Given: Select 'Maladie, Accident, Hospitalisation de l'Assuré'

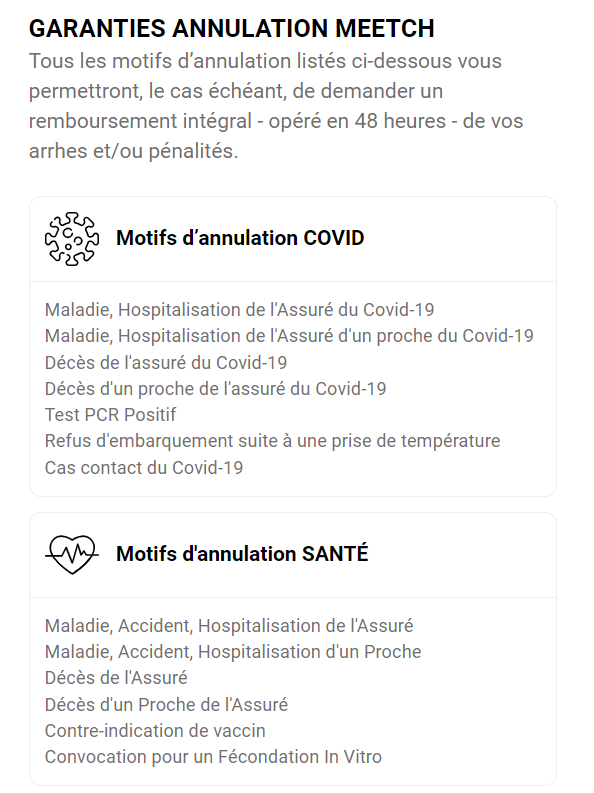Looking at the screenshot, I should (x=229, y=626).
